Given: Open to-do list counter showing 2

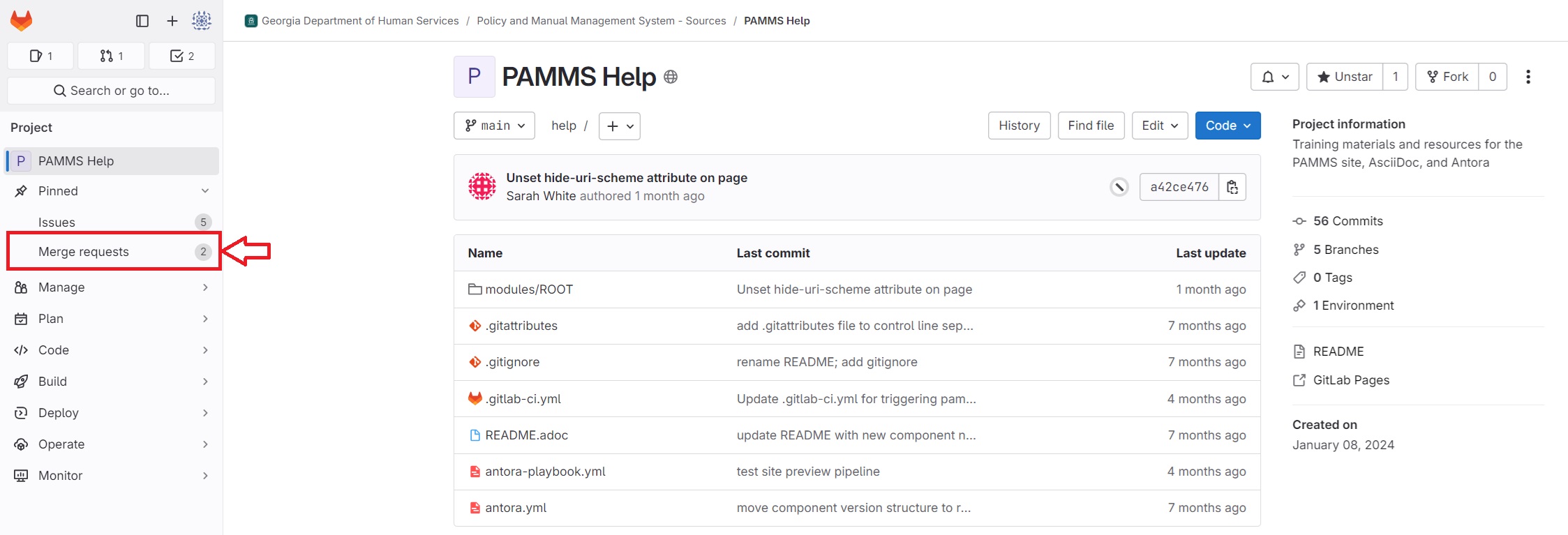Looking at the screenshot, I should [182, 56].
